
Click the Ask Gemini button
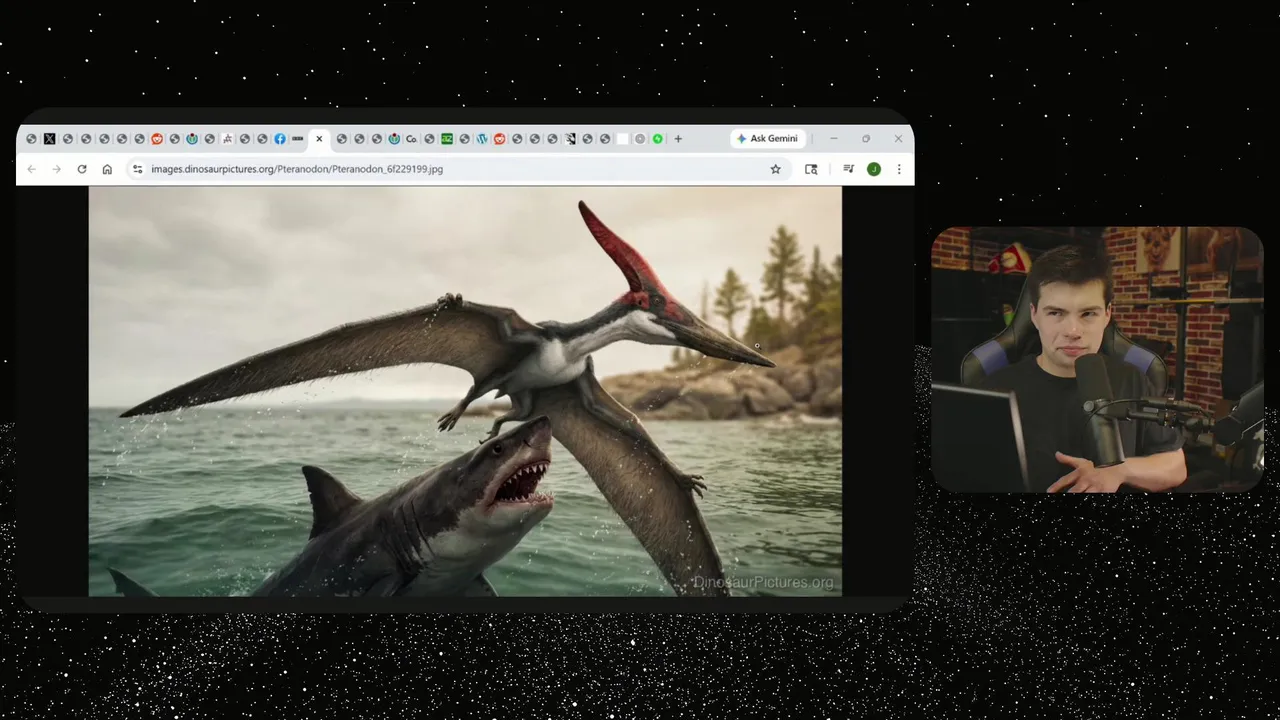coord(767,139)
